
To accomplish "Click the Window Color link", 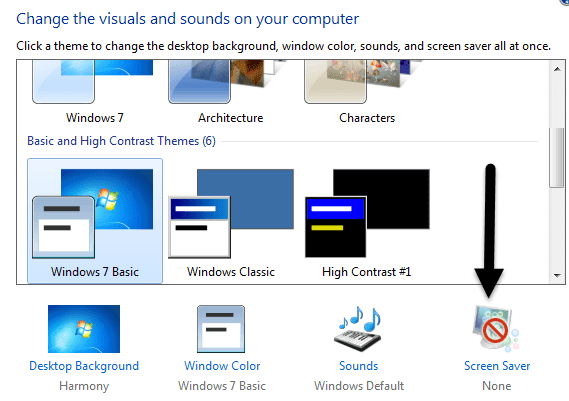I will click(x=222, y=366).
